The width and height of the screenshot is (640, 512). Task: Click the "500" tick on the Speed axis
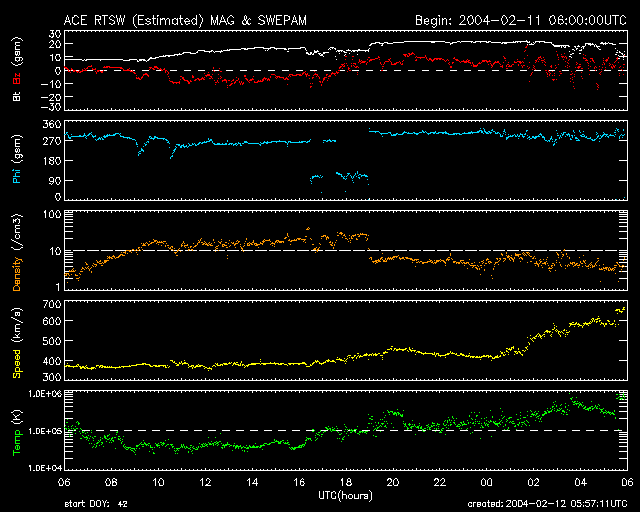coord(52,341)
